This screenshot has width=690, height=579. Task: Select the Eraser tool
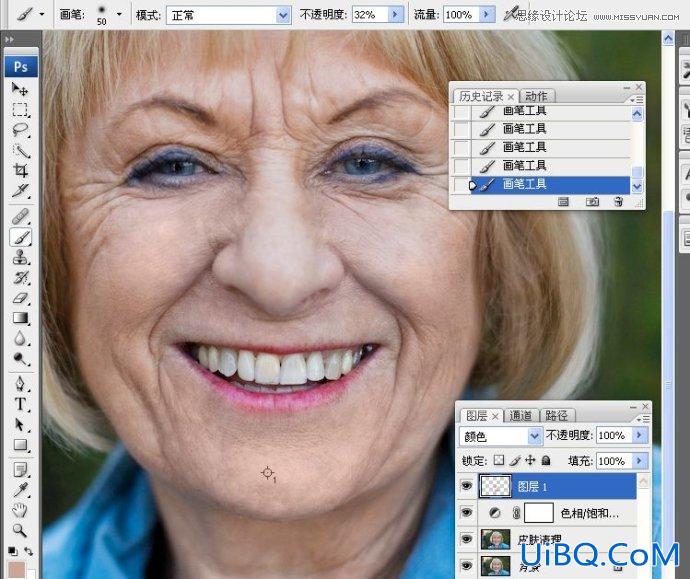[20, 298]
